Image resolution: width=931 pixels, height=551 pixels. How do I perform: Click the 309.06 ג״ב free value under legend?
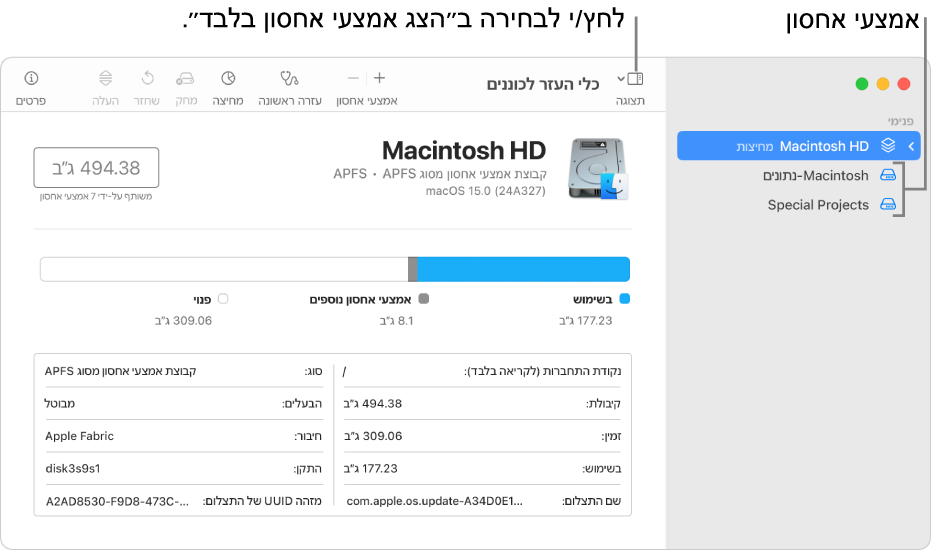183,321
